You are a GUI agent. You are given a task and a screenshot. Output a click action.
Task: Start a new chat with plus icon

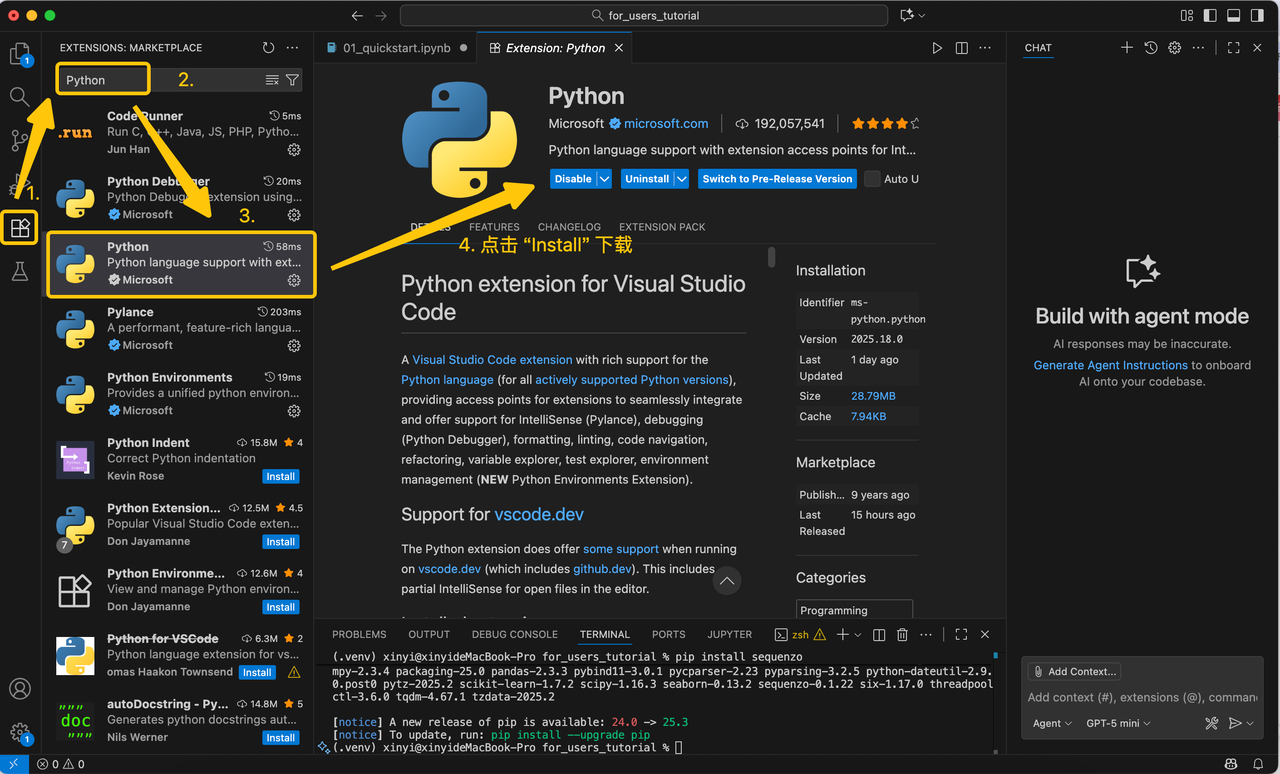(1127, 48)
